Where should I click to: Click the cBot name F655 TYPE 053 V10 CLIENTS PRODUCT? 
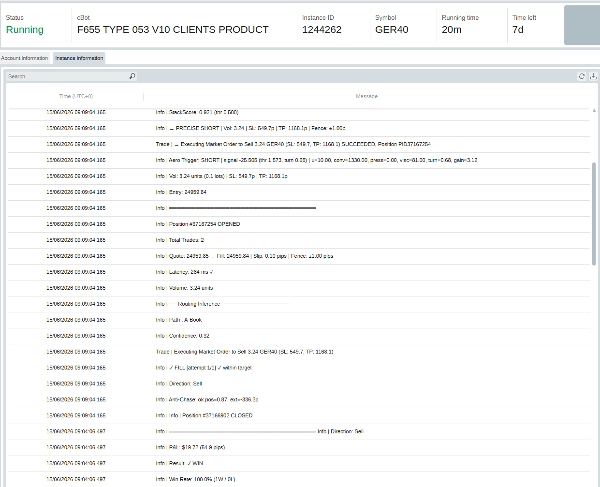click(x=173, y=30)
